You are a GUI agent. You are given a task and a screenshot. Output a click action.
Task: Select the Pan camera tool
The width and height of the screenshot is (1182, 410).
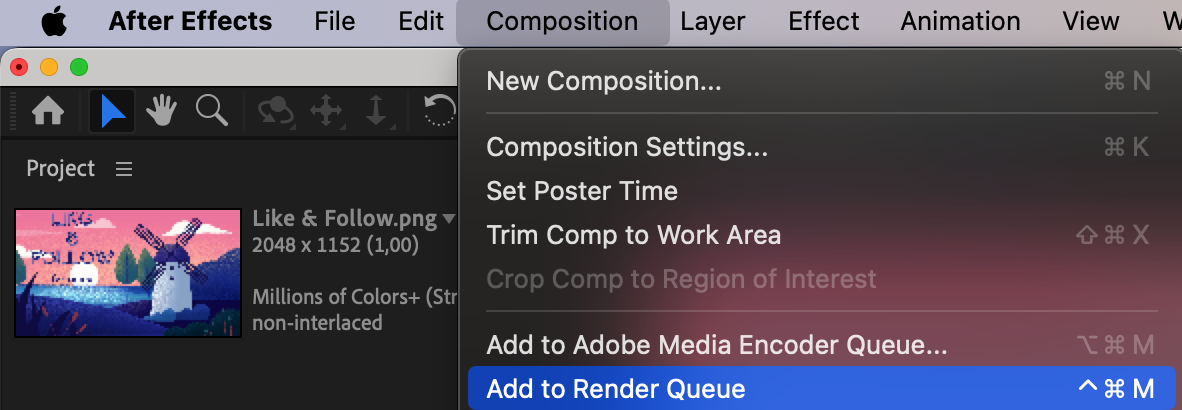pyautogui.click(x=327, y=111)
